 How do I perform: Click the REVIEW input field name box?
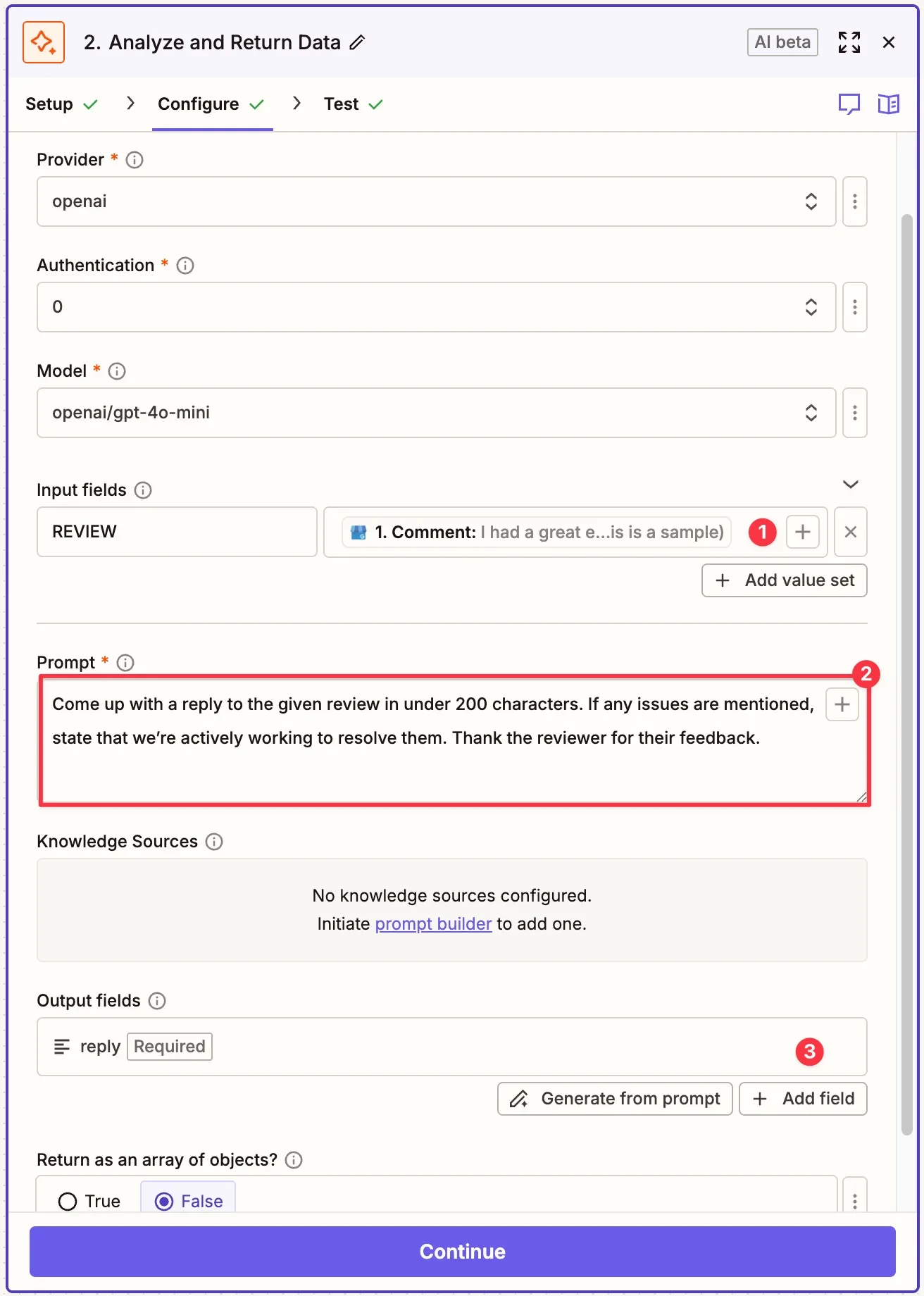click(x=177, y=532)
